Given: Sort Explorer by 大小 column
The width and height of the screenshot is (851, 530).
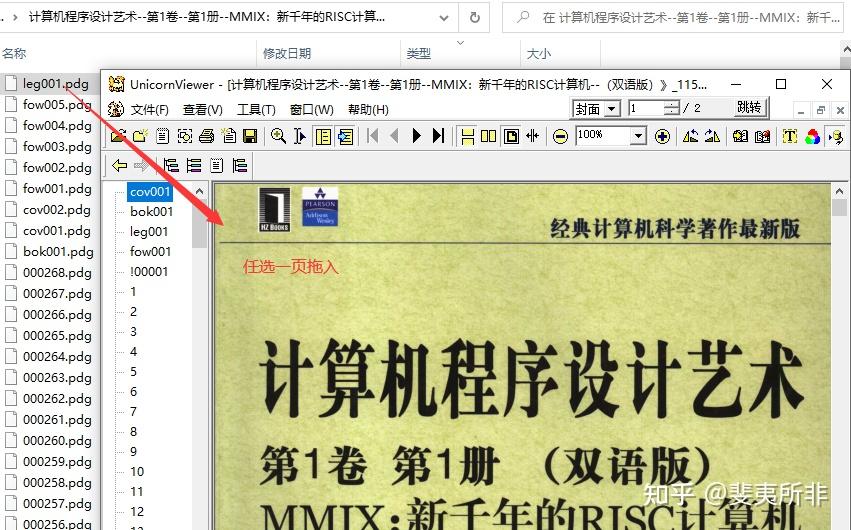Looking at the screenshot, I should point(539,53).
